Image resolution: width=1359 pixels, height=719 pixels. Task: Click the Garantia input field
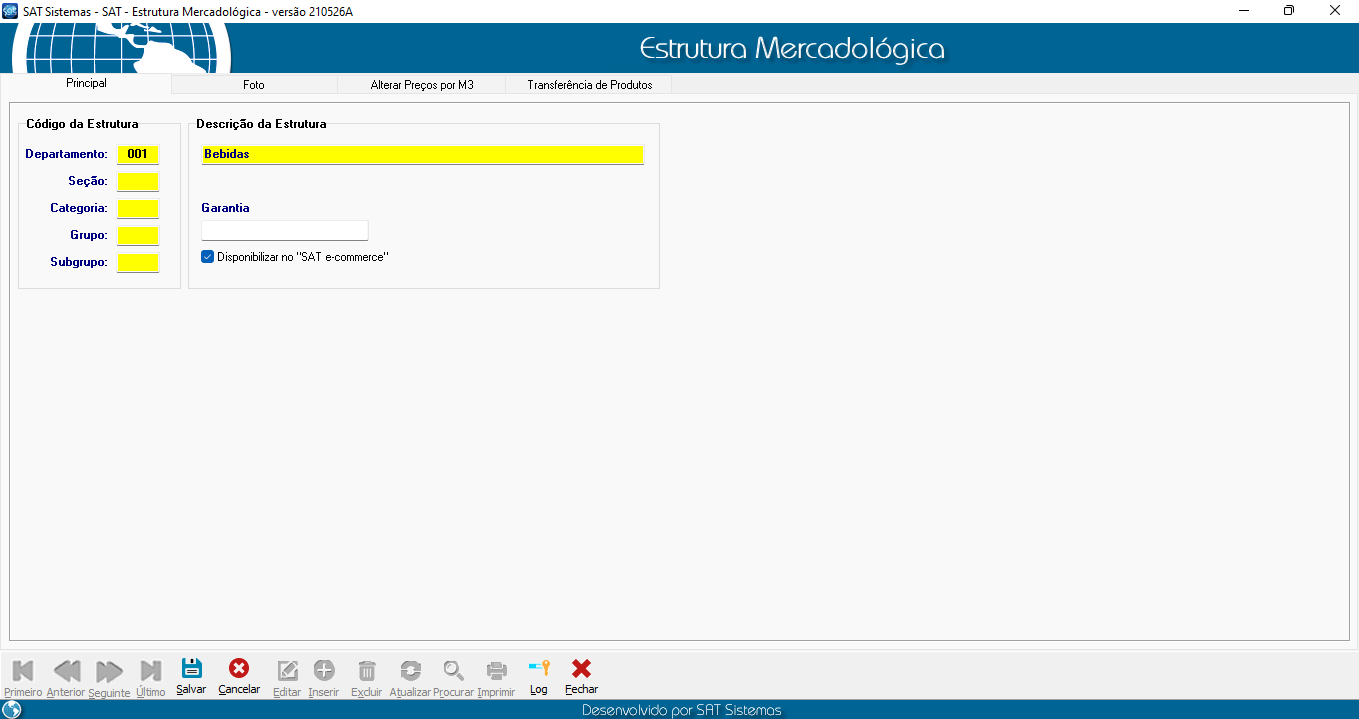click(x=285, y=231)
